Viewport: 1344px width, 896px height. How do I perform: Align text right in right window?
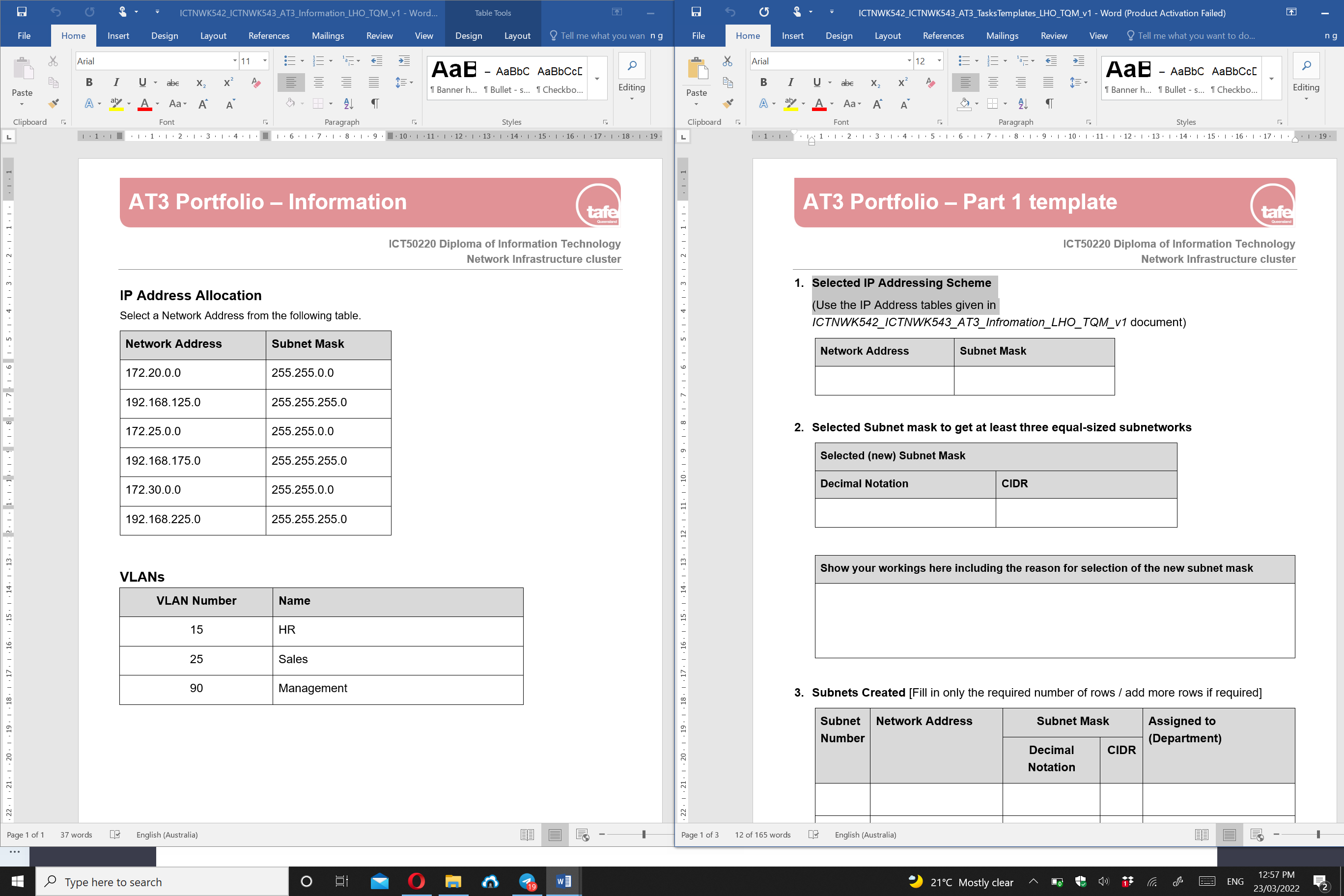click(1021, 83)
